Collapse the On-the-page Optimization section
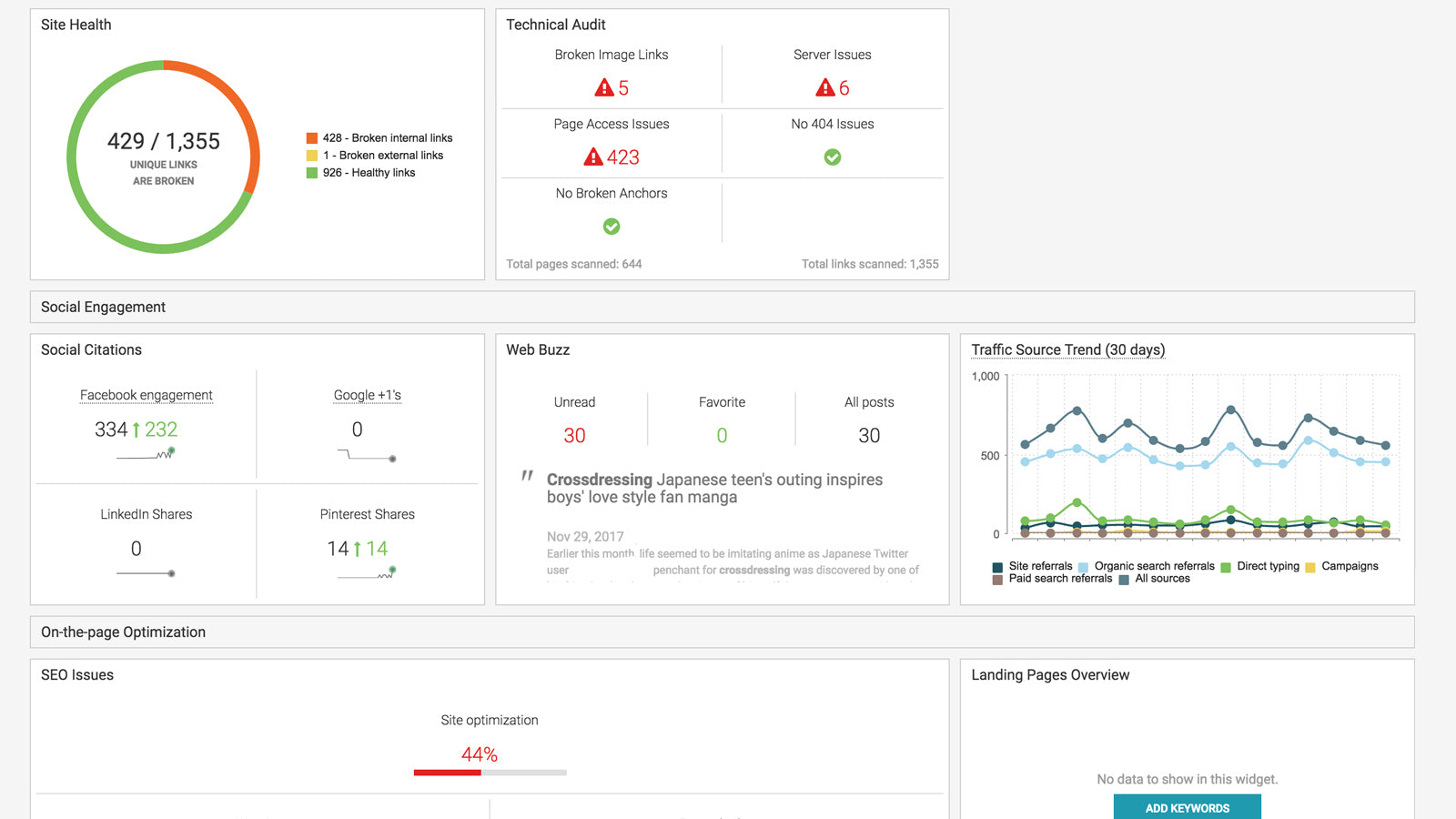The height and width of the screenshot is (819, 1456). point(123,632)
